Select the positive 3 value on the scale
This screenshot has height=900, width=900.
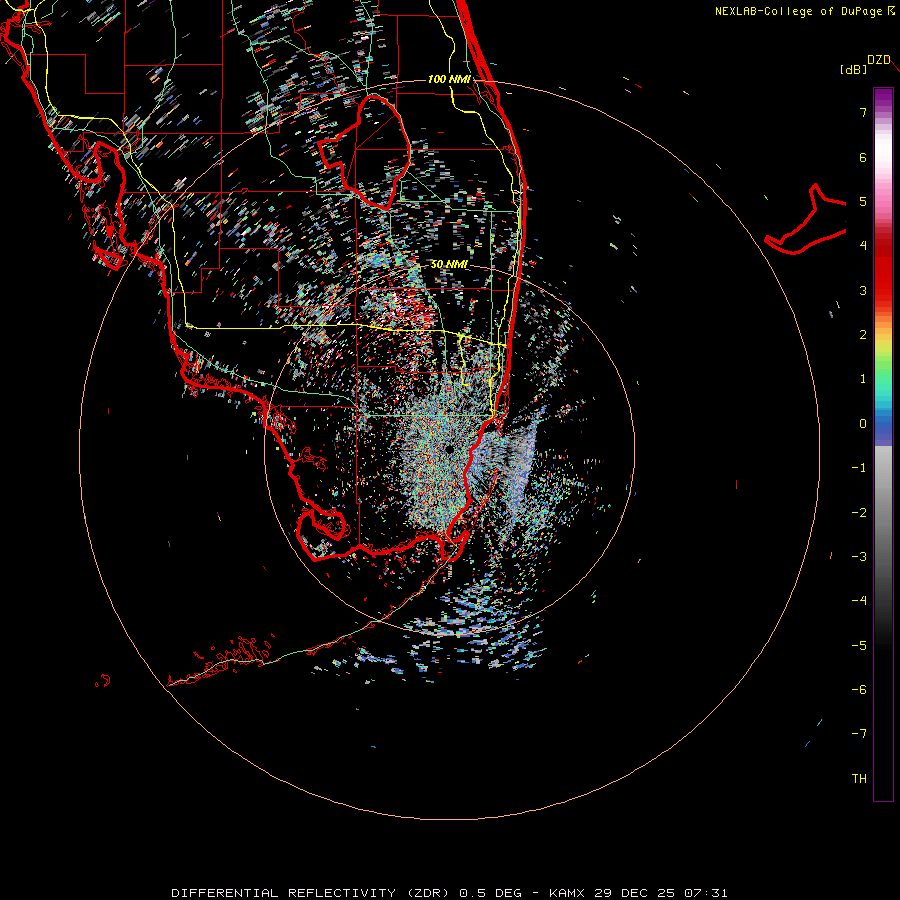[x=863, y=290]
